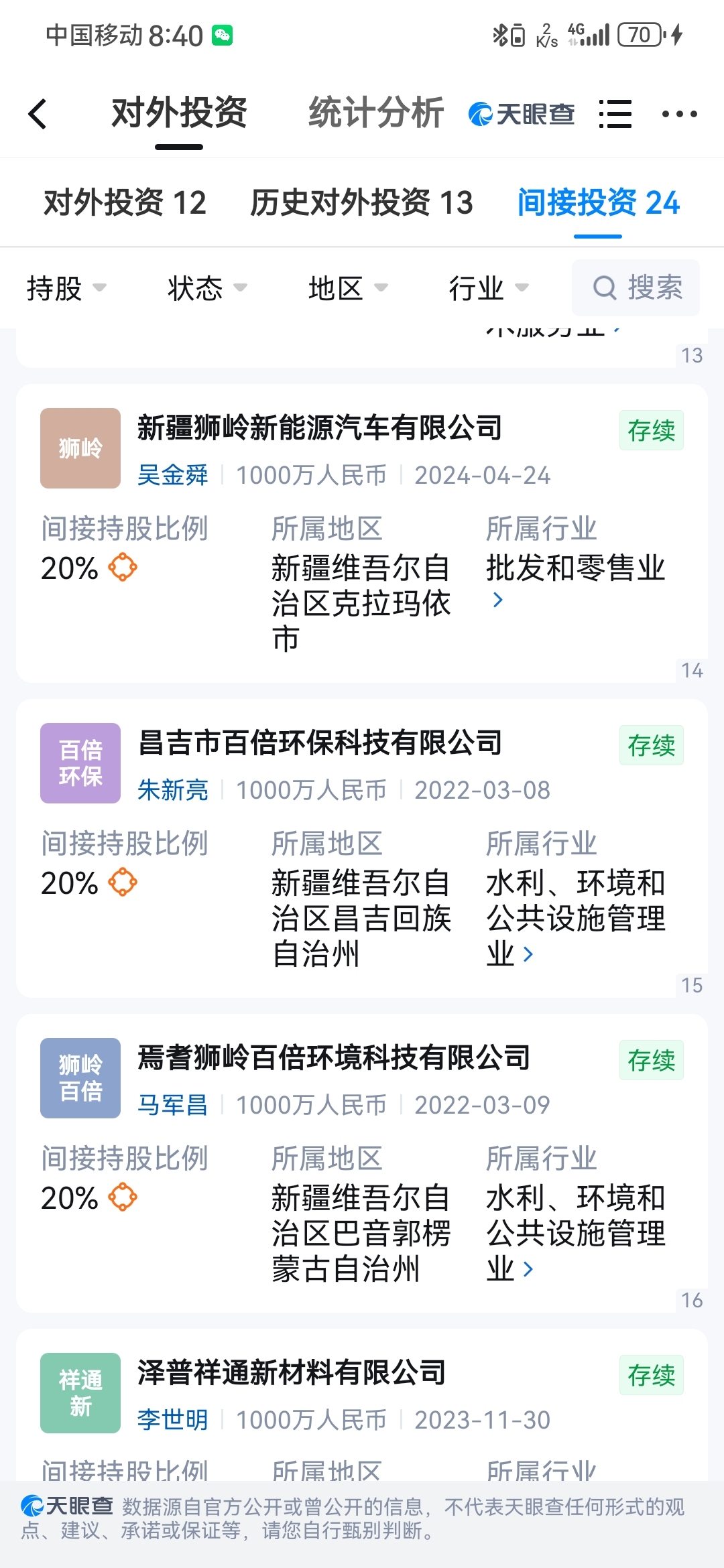Open the 地区 filter dropdown
The image size is (724, 1568).
pyautogui.click(x=348, y=288)
